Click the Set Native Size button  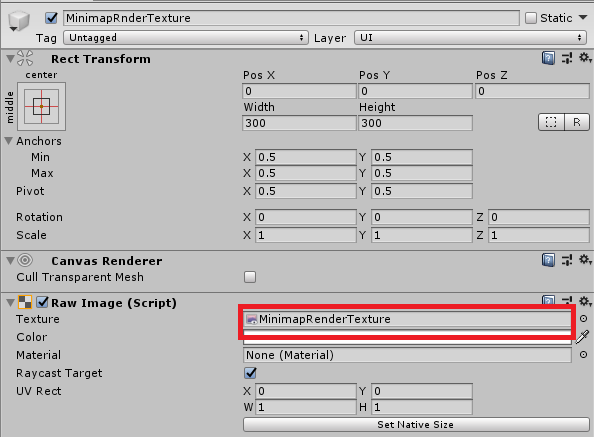pos(416,425)
